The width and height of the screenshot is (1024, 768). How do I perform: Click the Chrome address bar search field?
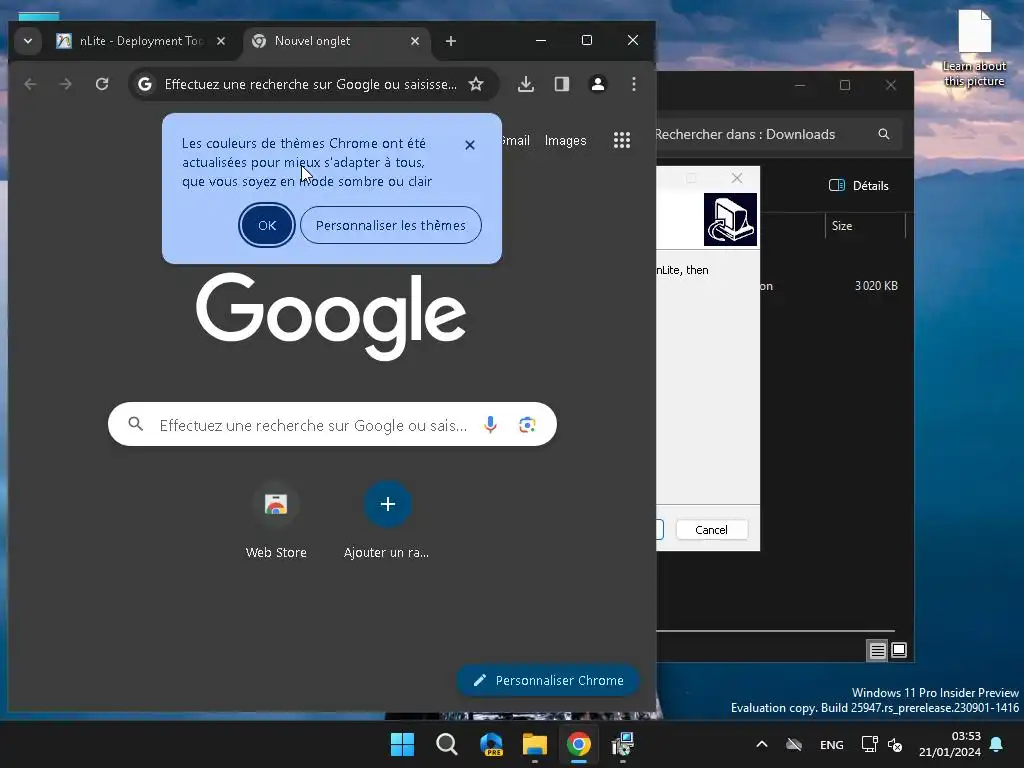click(x=310, y=84)
